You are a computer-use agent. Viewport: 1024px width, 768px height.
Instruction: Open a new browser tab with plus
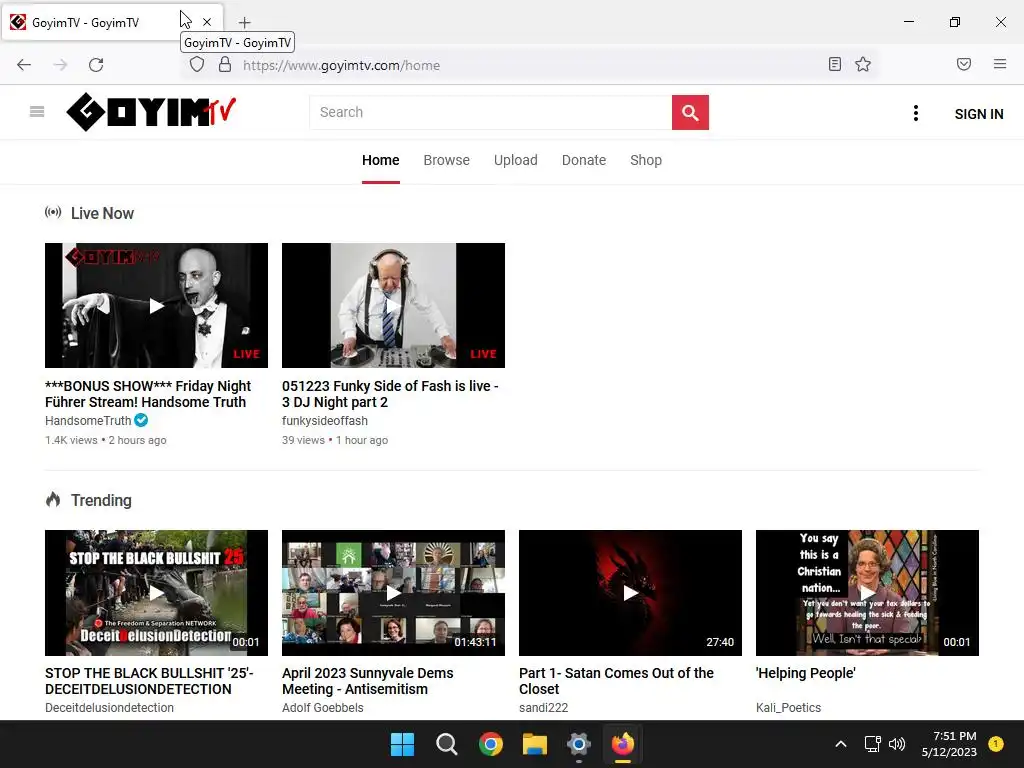pyautogui.click(x=244, y=22)
